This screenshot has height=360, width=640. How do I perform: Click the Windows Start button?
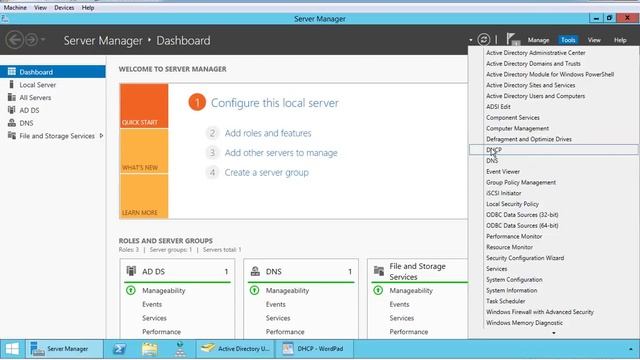point(12,349)
